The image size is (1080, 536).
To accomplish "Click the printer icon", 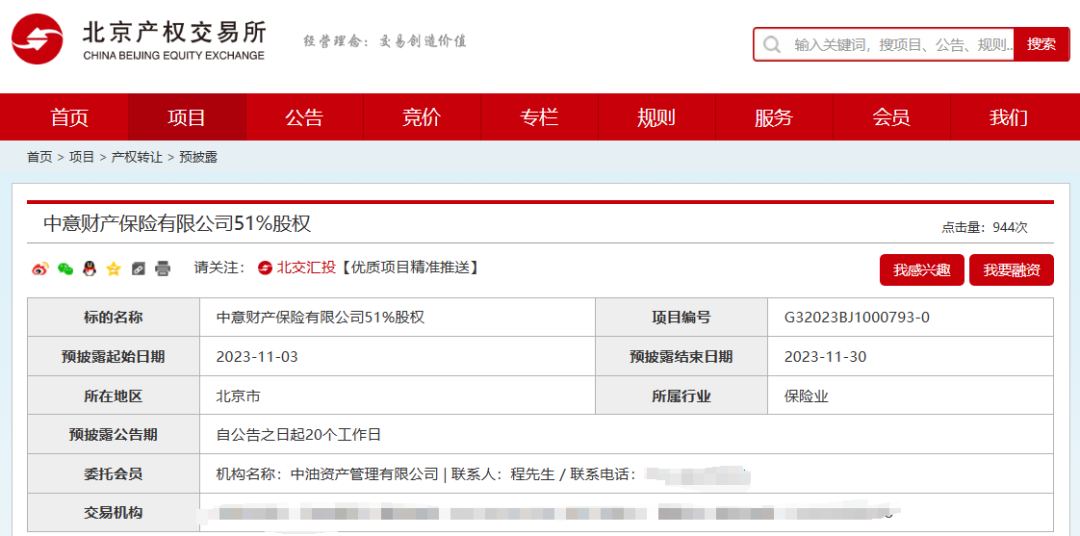I will [x=163, y=269].
